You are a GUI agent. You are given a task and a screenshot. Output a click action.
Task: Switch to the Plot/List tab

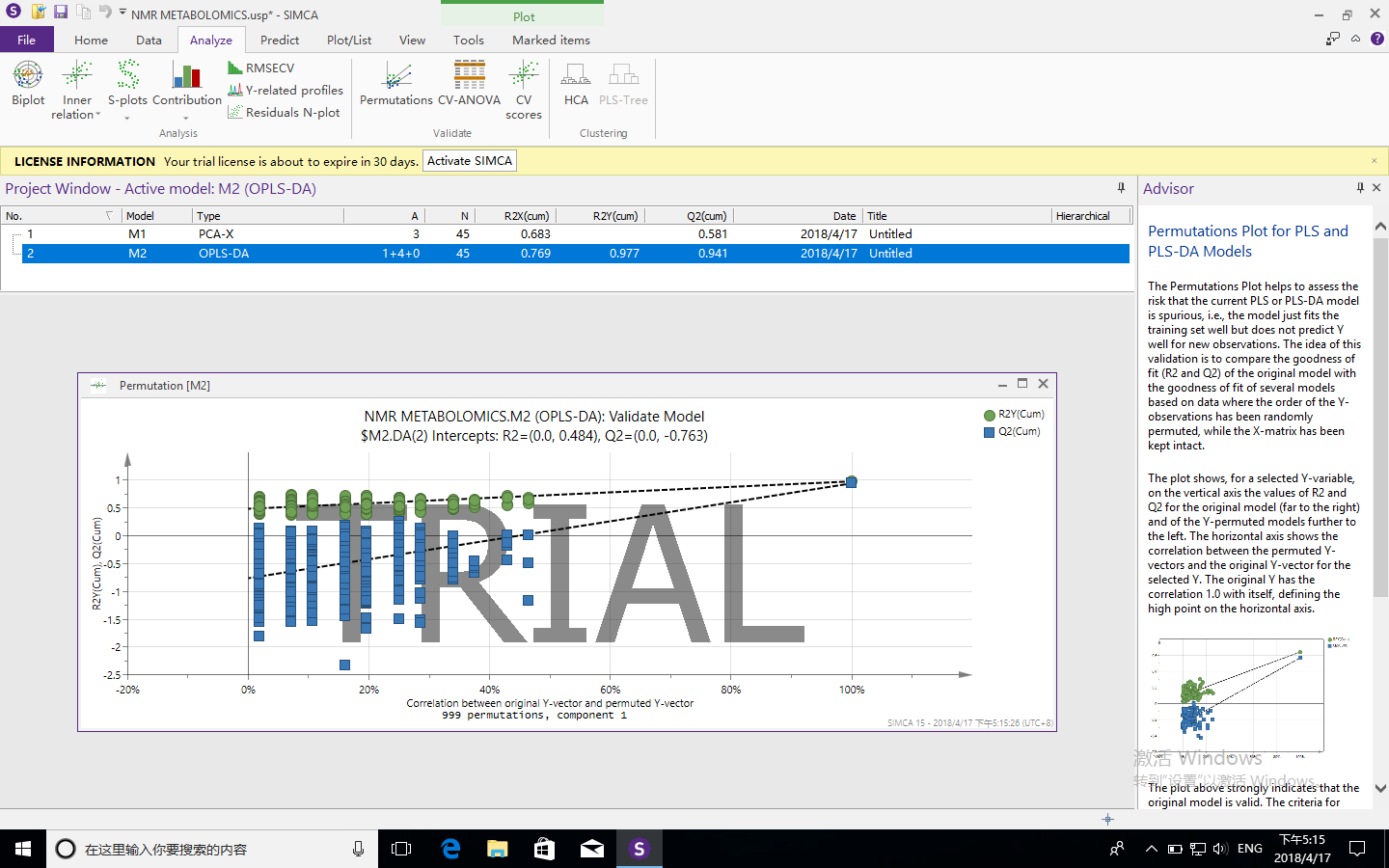[x=349, y=40]
